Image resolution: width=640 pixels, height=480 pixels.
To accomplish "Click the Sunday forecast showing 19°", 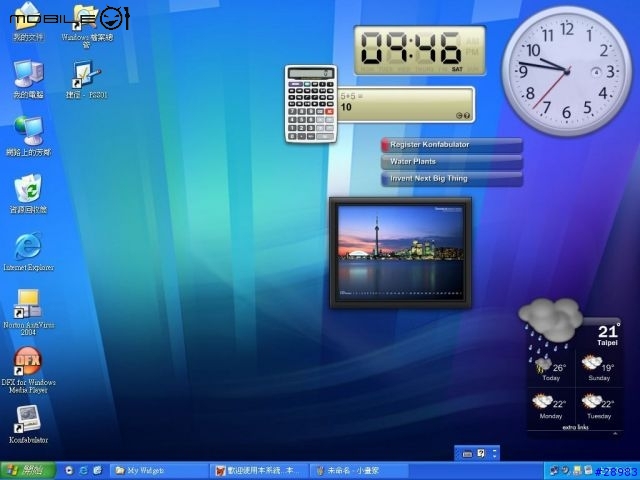I will tap(599, 367).
